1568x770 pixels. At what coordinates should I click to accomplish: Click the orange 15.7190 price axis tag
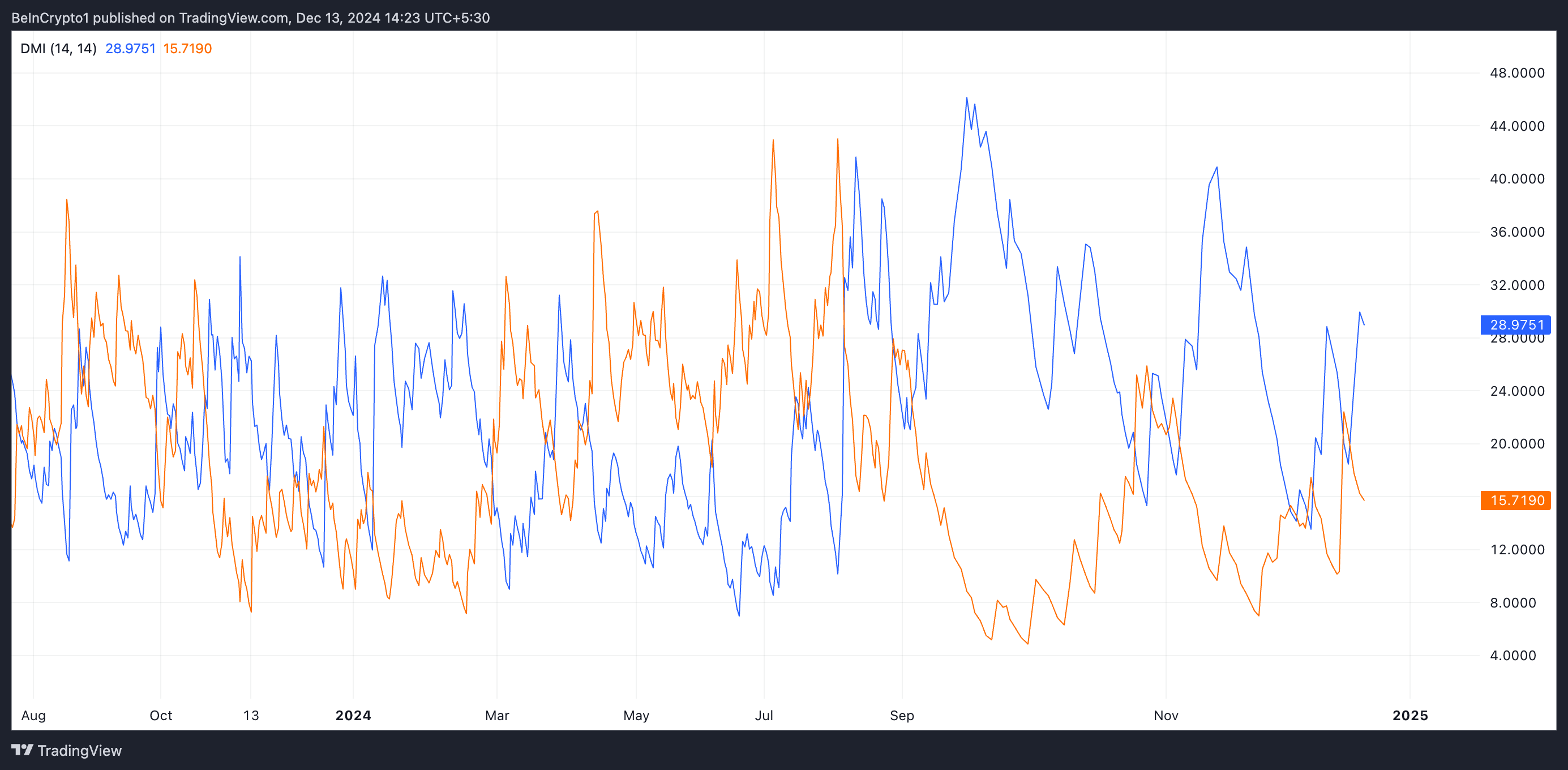[x=1515, y=500]
